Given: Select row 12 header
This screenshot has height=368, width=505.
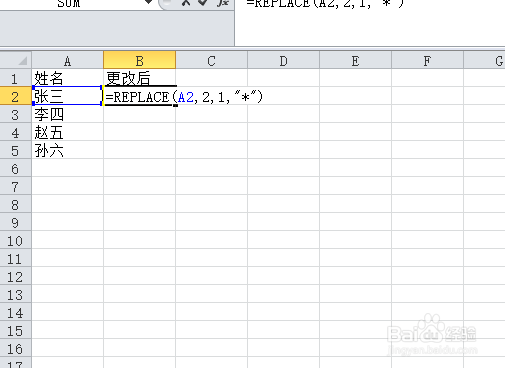Looking at the screenshot, I should point(16,276).
